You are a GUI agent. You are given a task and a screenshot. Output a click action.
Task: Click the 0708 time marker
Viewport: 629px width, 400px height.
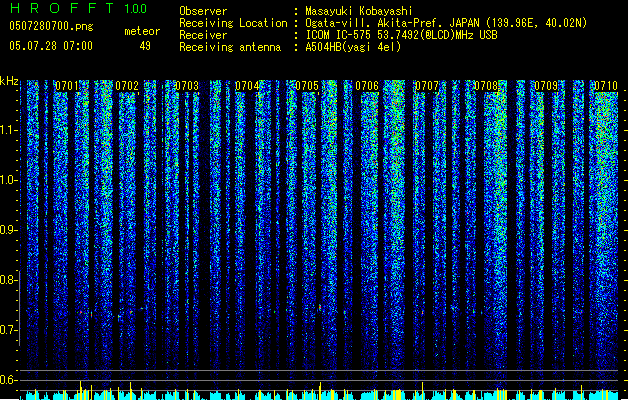tap(486, 86)
